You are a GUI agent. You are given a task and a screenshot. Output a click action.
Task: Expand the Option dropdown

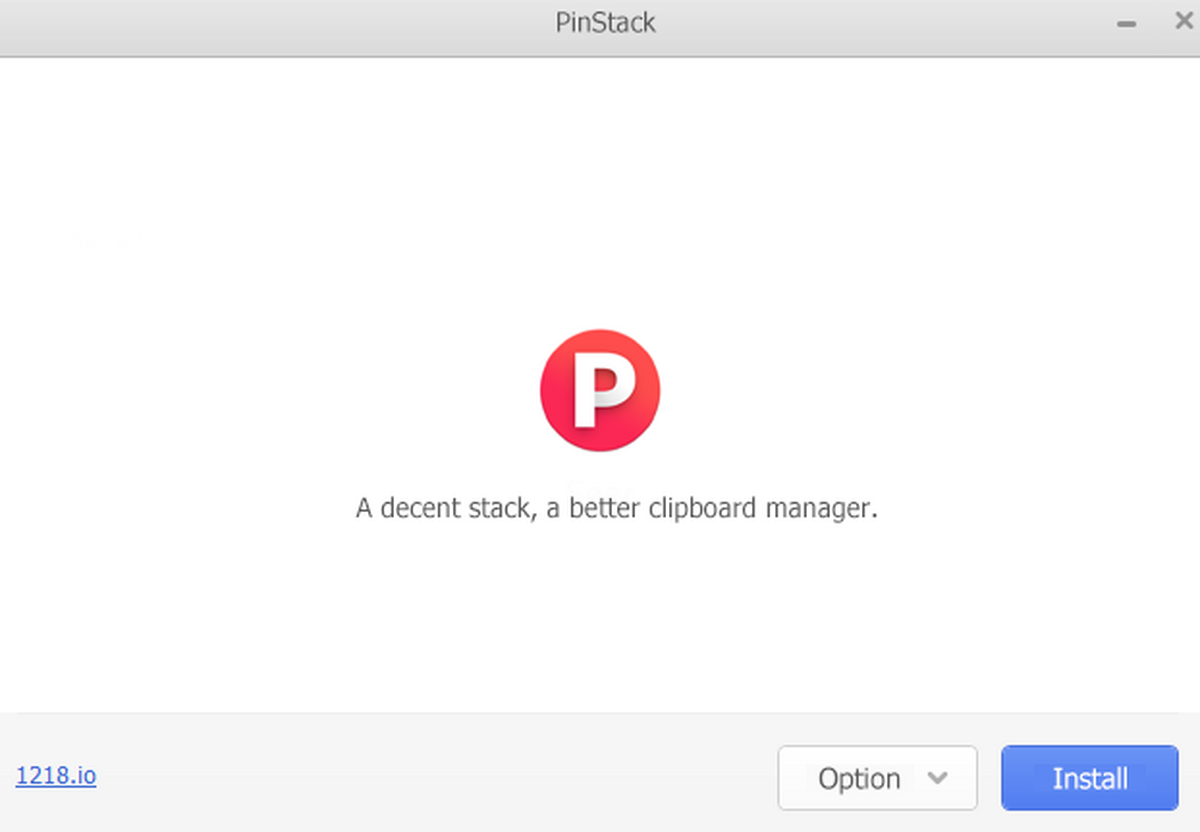pos(877,778)
